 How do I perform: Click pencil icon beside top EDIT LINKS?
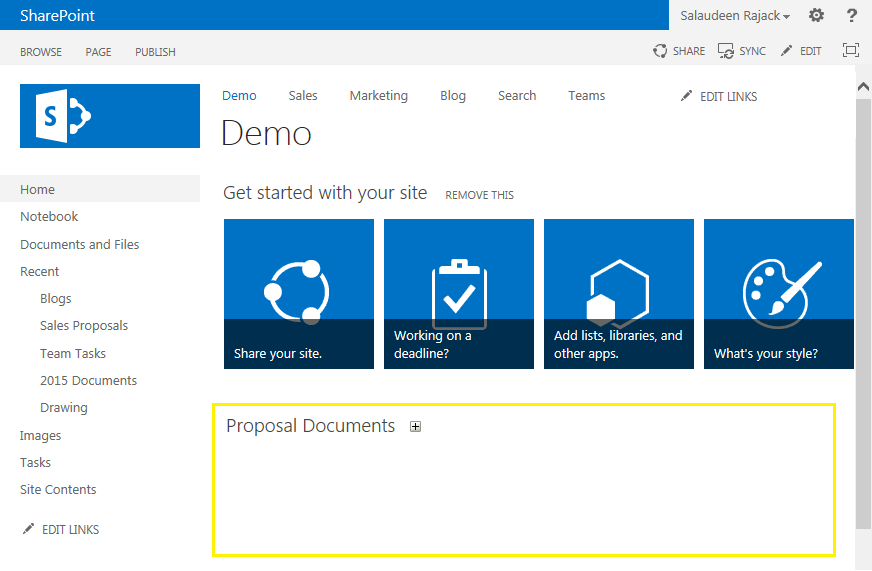(x=686, y=96)
